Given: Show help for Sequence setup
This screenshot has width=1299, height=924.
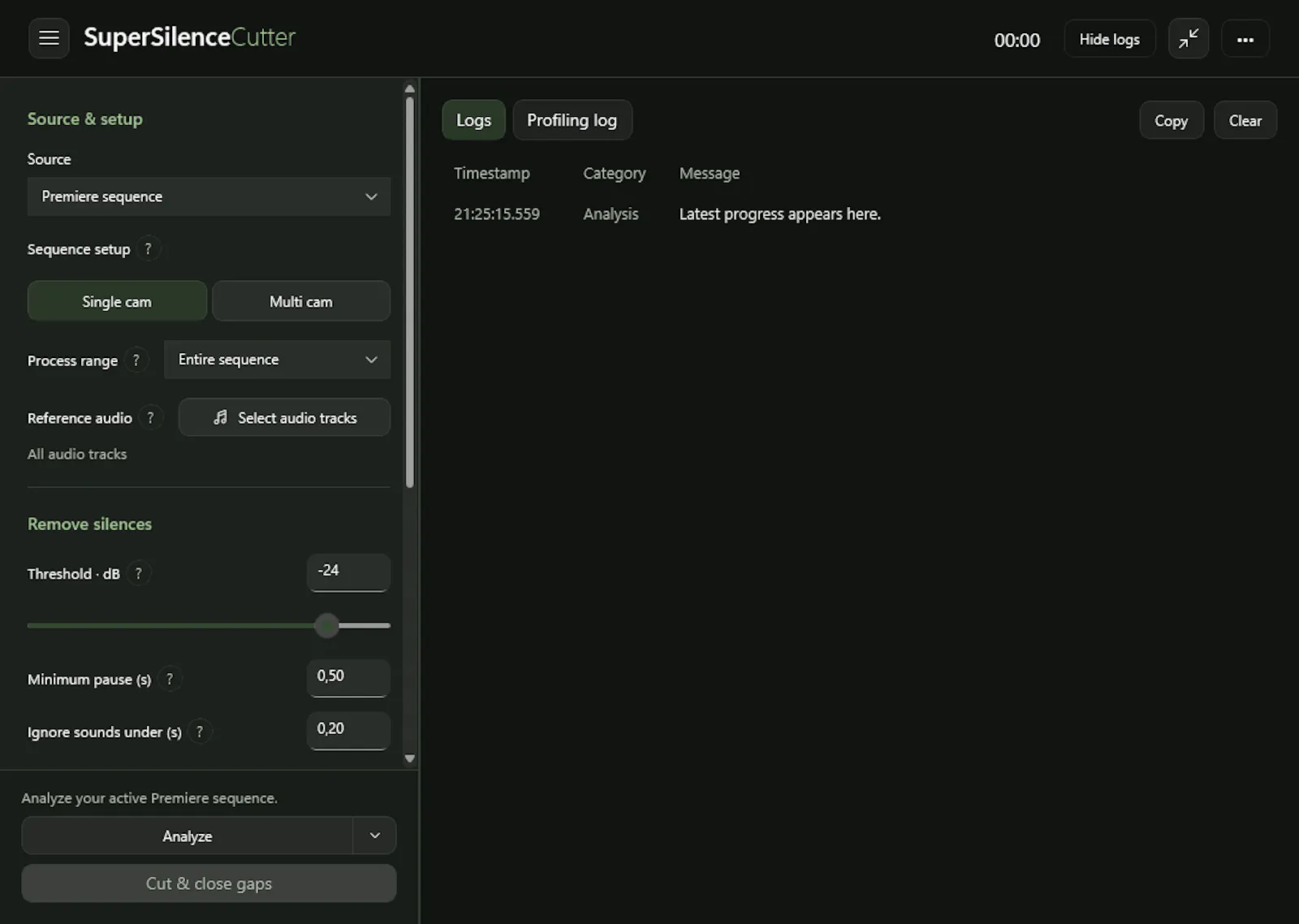Looking at the screenshot, I should [148, 248].
